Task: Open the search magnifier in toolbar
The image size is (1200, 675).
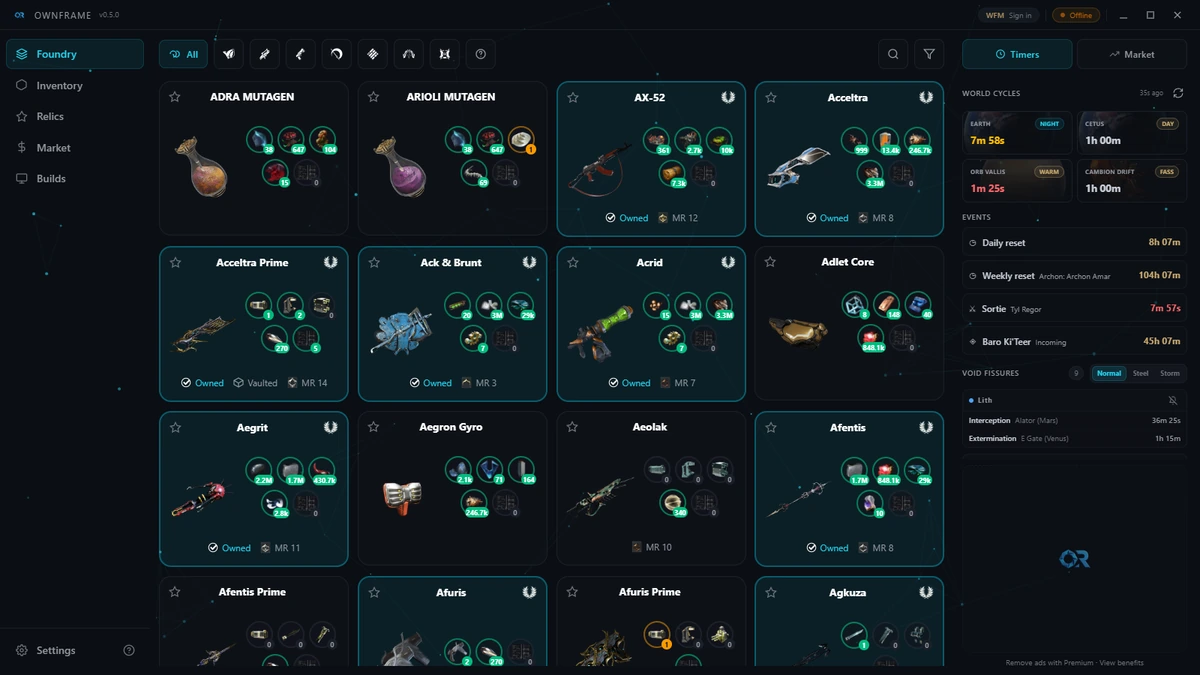Action: tap(893, 54)
